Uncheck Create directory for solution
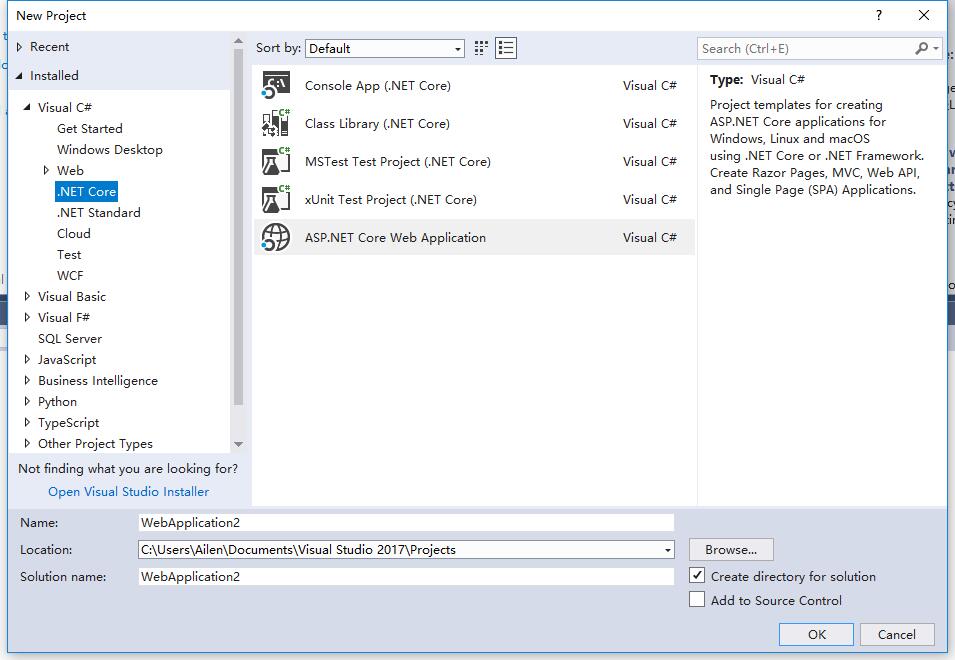Viewport: 955px width, 660px height. tap(697, 575)
